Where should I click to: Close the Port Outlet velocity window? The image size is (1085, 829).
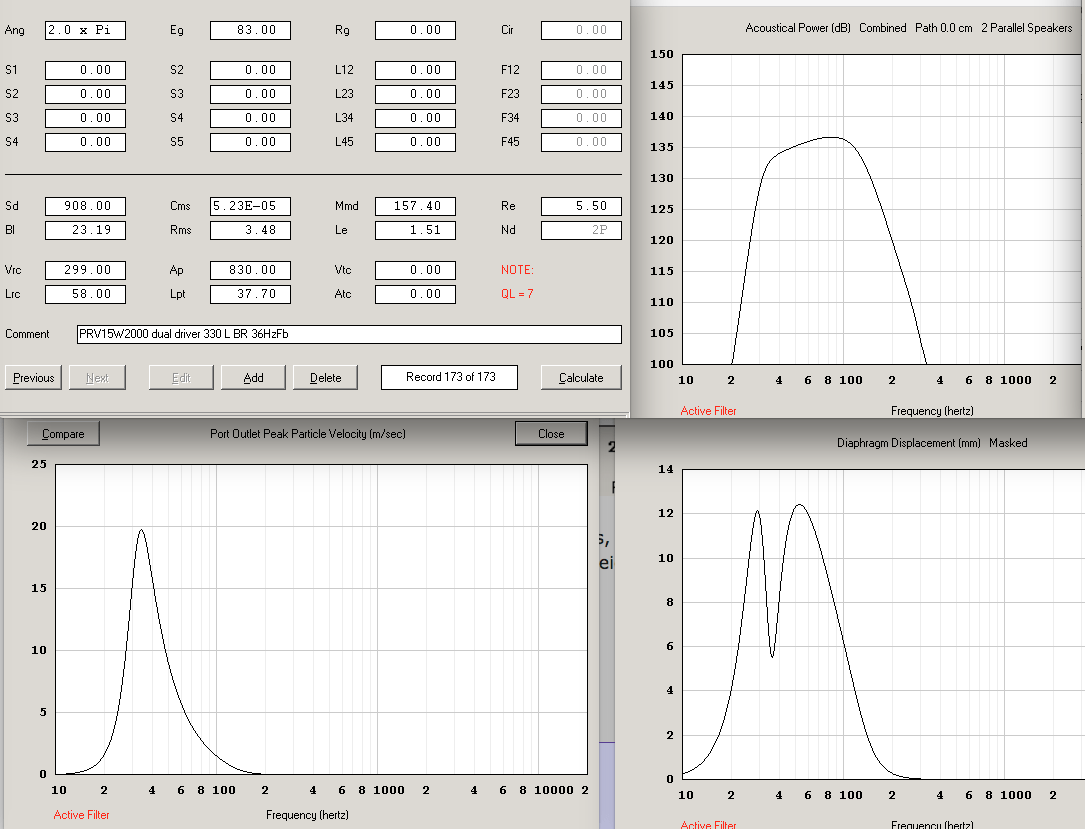coord(551,434)
